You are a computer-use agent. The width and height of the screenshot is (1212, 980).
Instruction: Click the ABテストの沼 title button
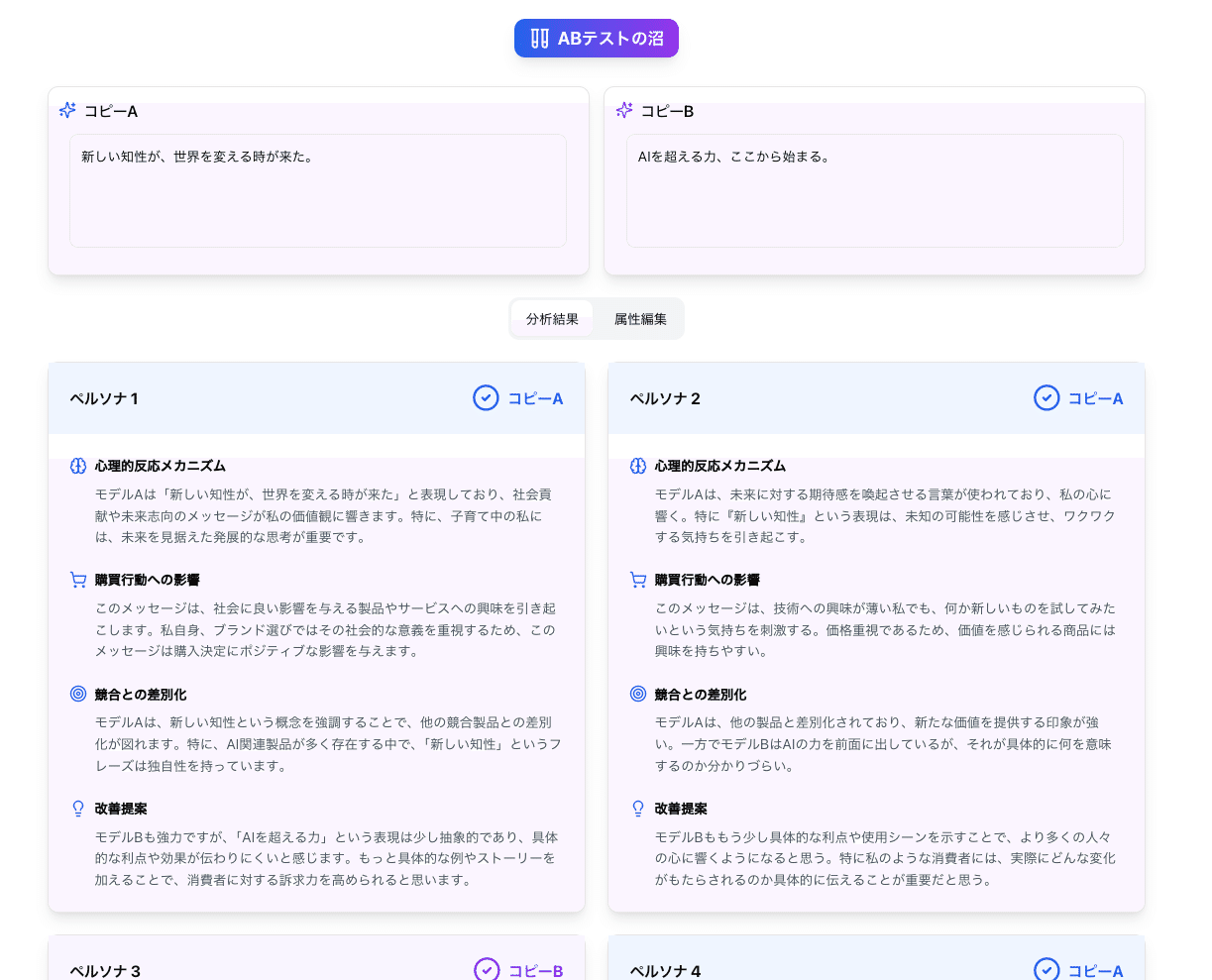coord(597,39)
